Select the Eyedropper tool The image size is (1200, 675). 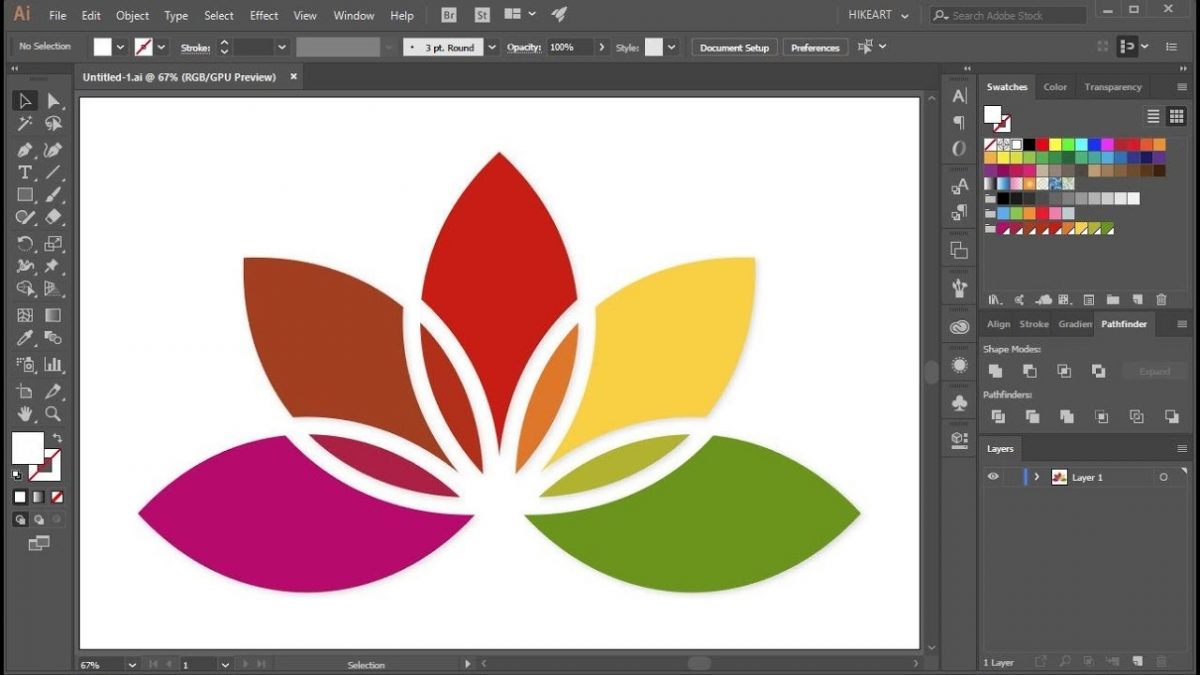pos(25,337)
